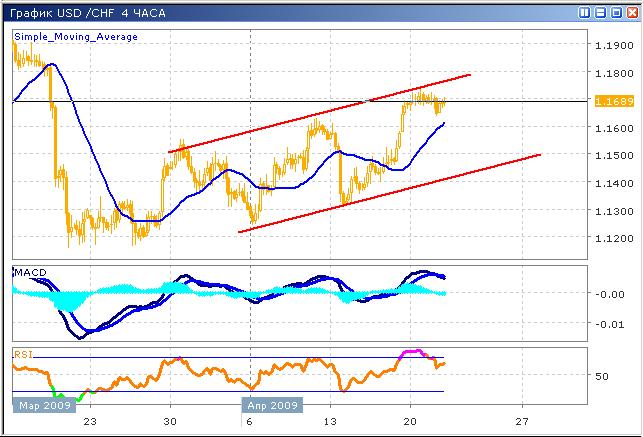Click the MACD -0.01 axis label
643x437 pixels.
pyautogui.click(x=608, y=323)
